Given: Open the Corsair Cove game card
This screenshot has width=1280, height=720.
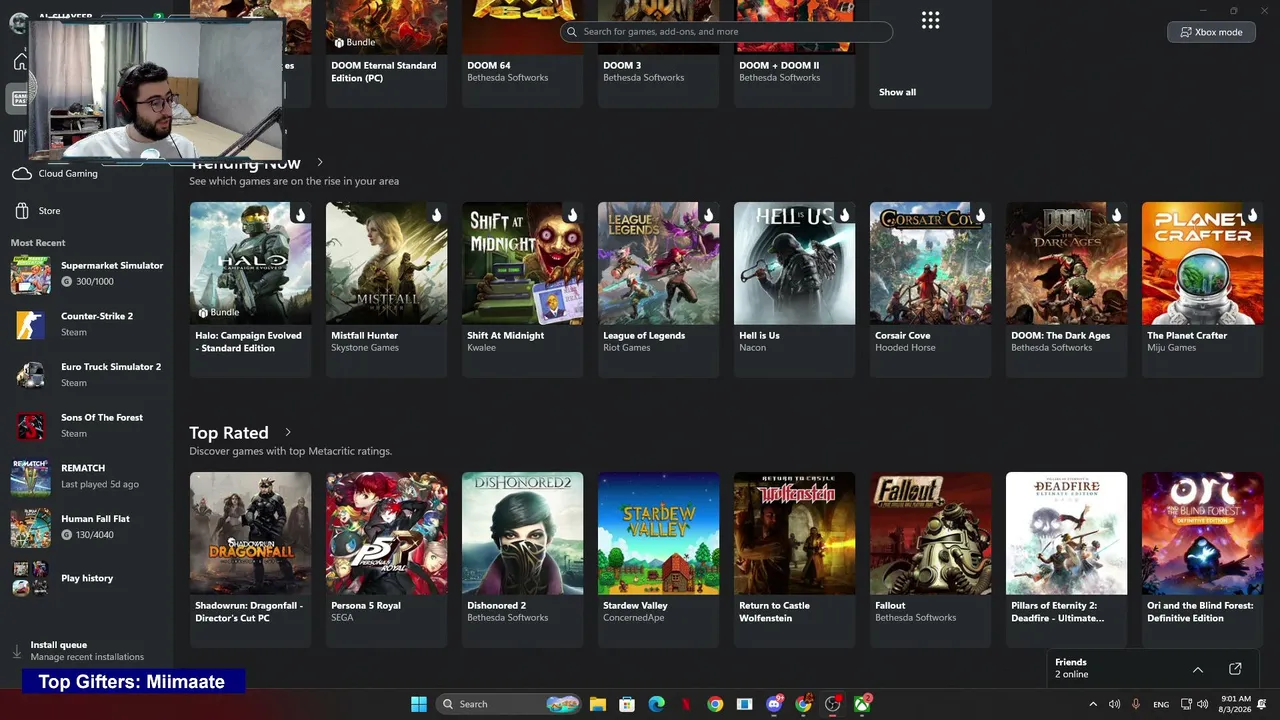Looking at the screenshot, I should [930, 290].
